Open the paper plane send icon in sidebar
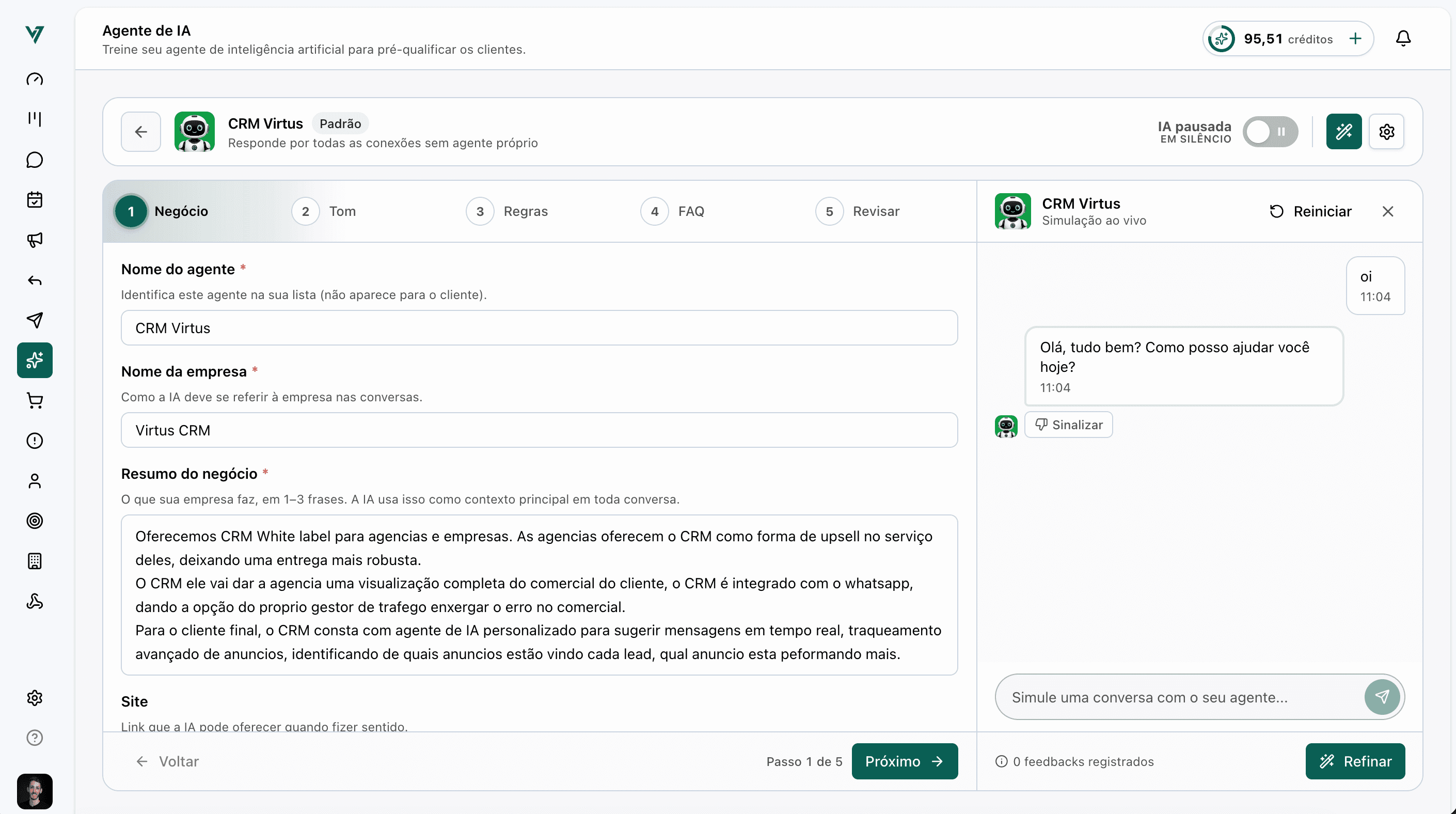This screenshot has width=1456, height=814. 35,320
